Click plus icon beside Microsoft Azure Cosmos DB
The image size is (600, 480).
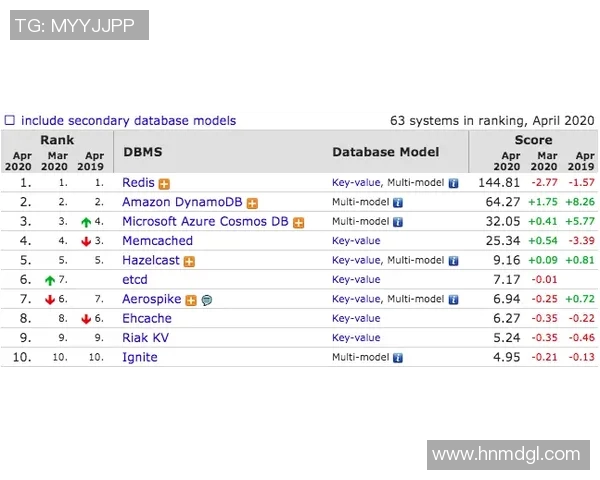point(298,223)
